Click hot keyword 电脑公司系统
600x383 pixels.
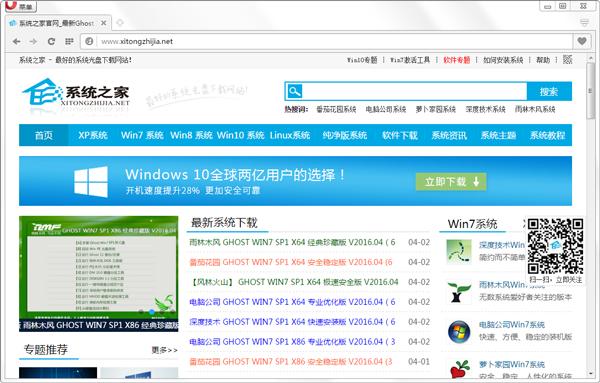[x=386, y=109]
